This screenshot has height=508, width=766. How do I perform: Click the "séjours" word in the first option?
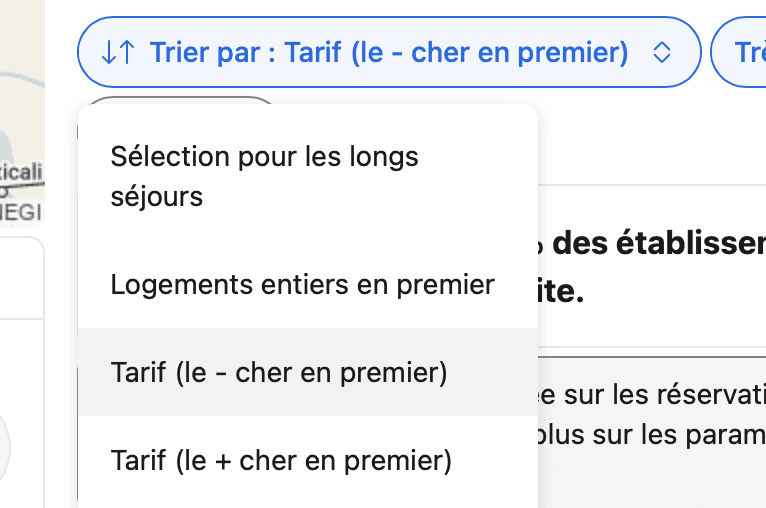(156, 197)
